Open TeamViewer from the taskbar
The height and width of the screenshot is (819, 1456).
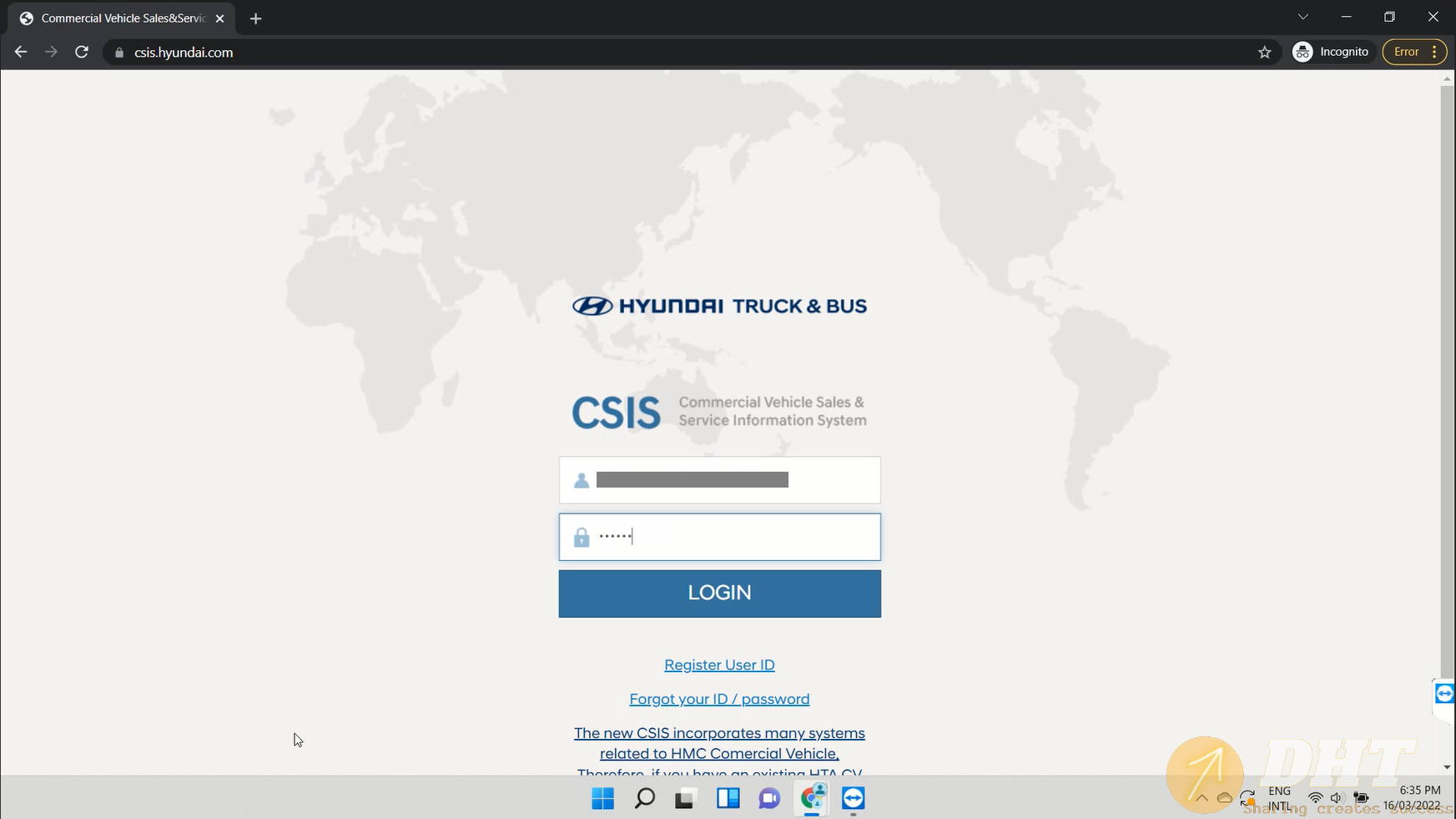pos(853,799)
